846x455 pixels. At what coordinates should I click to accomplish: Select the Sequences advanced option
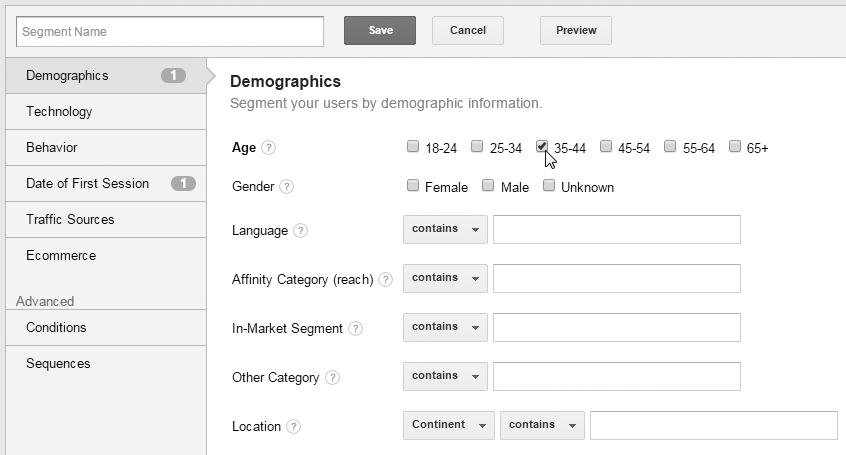click(x=106, y=364)
